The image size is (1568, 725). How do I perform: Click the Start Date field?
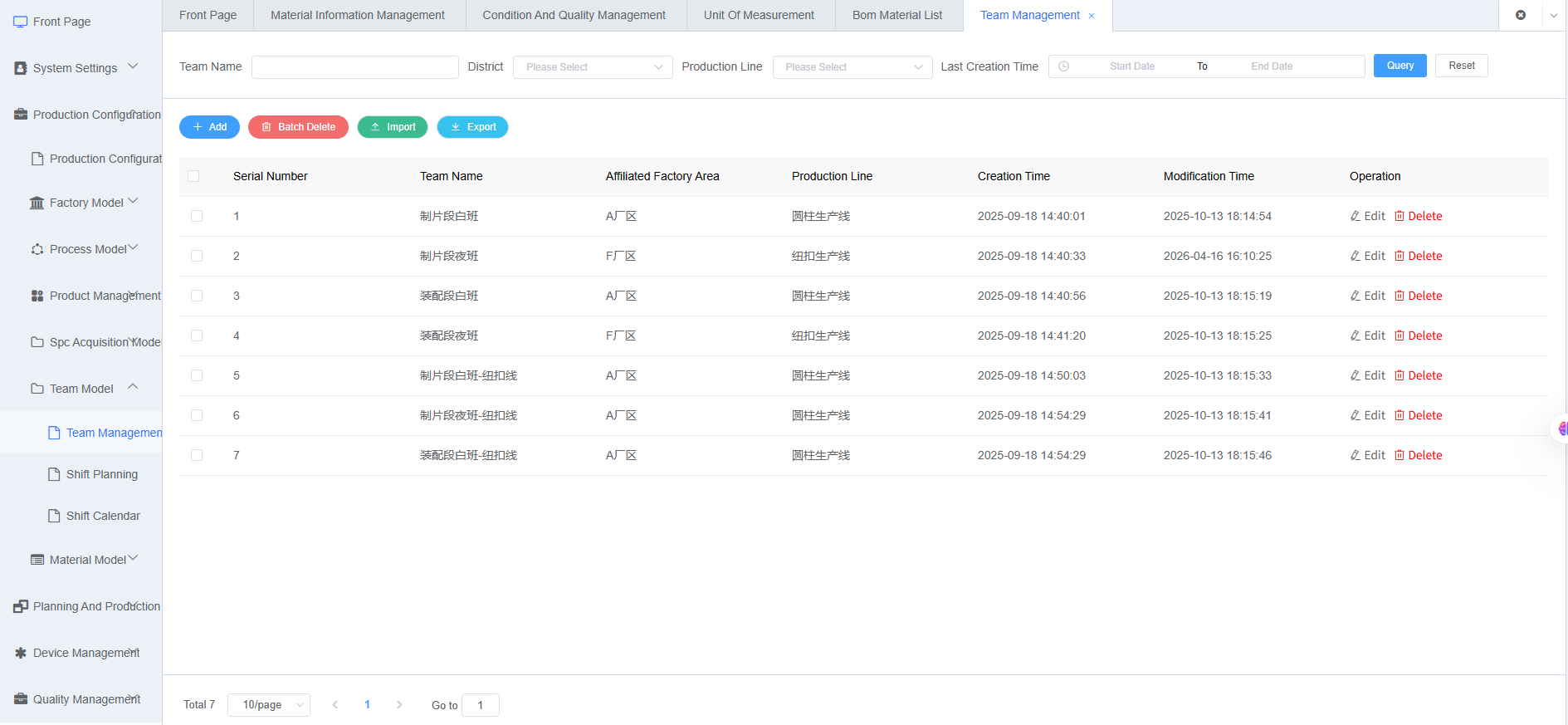point(1132,66)
